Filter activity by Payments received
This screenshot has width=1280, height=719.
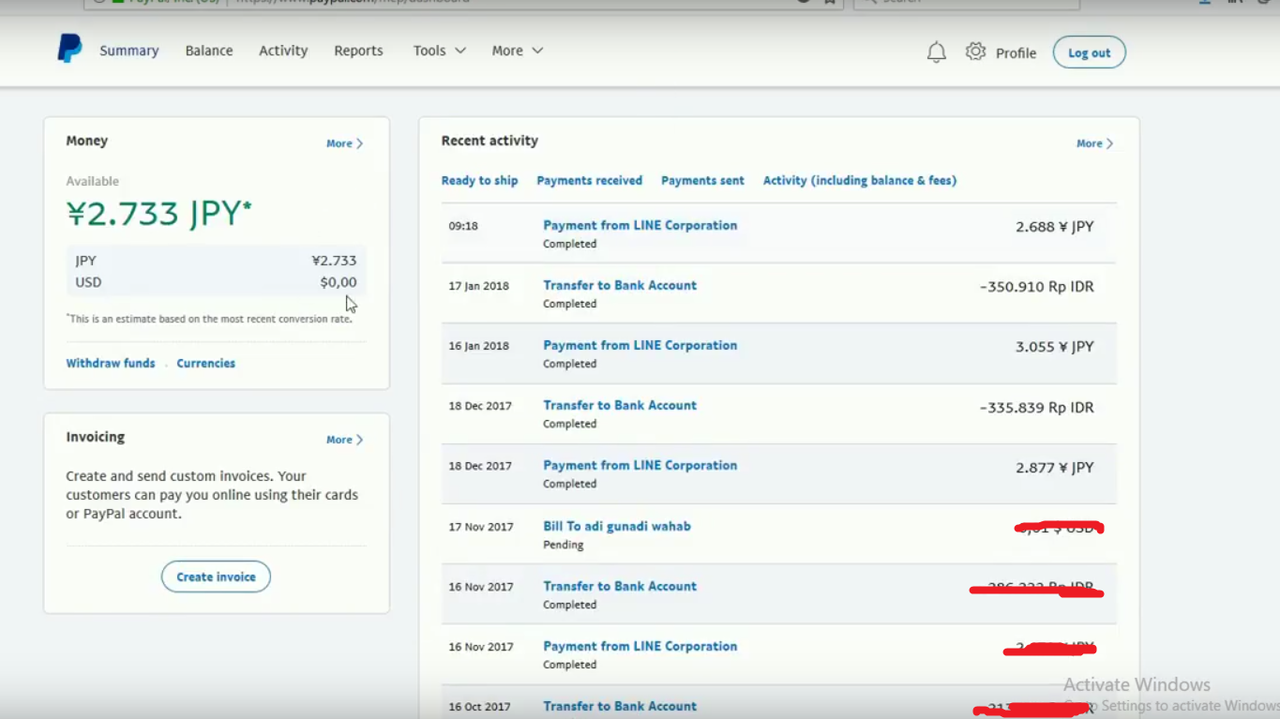[x=589, y=181]
